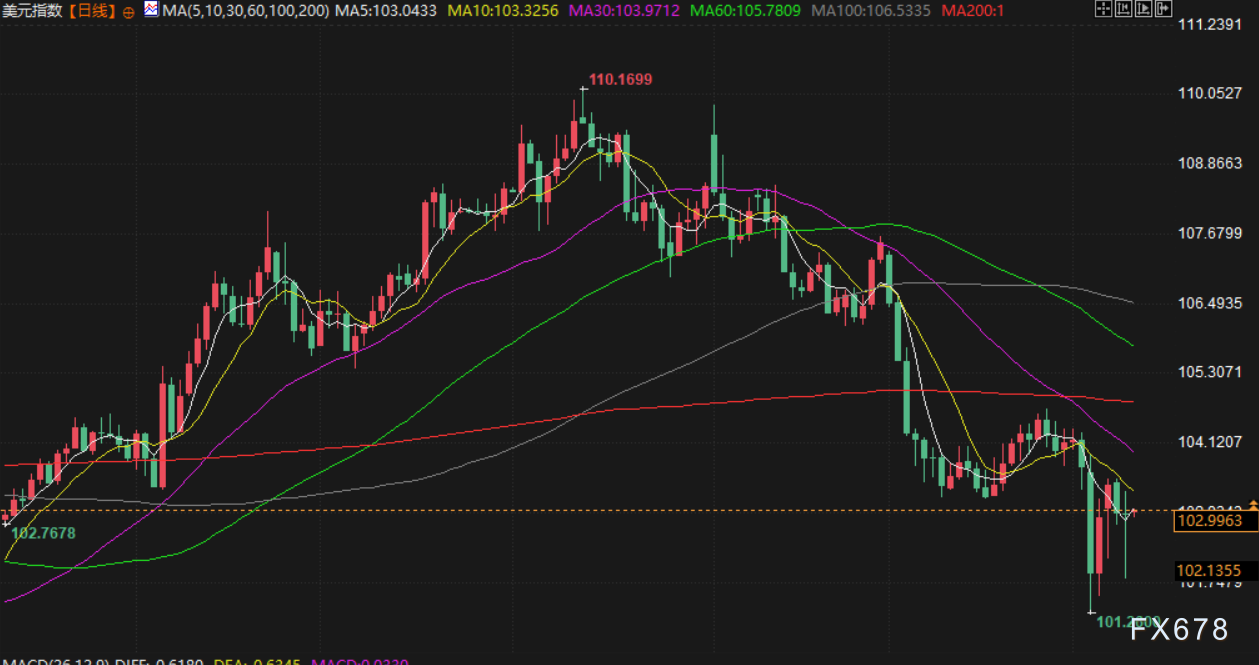This screenshot has height=665, width=1259.
Task: Click the 106.4935 axis price label
Action: coord(1210,302)
